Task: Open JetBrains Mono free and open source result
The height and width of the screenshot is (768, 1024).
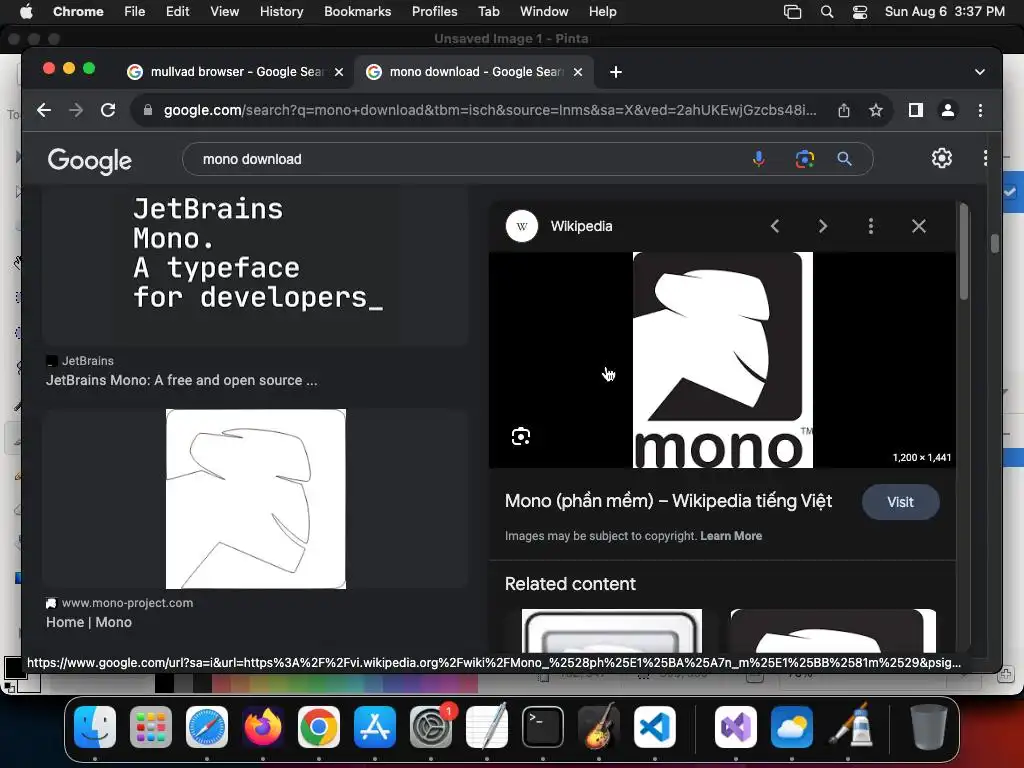Action: click(182, 380)
